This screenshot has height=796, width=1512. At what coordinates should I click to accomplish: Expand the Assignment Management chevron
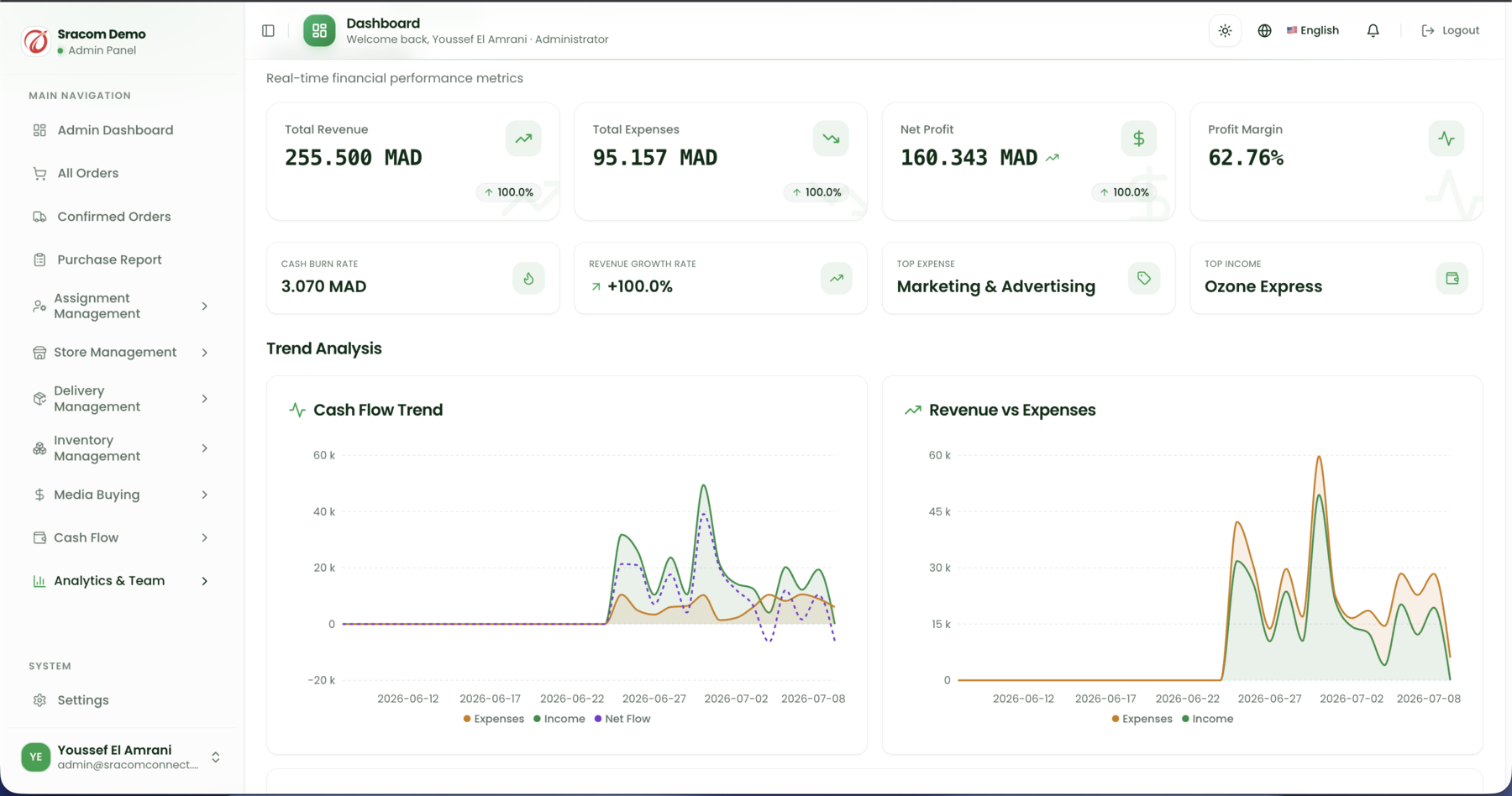(x=204, y=306)
